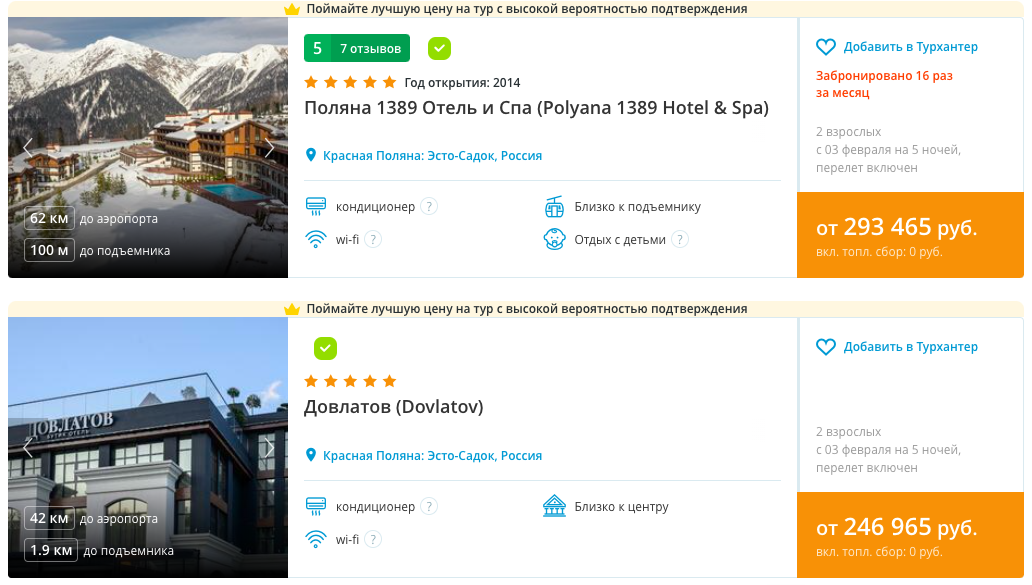1032x585 pixels.
Task: Click 'Близко к подъемнику' label
Action: 637,207
